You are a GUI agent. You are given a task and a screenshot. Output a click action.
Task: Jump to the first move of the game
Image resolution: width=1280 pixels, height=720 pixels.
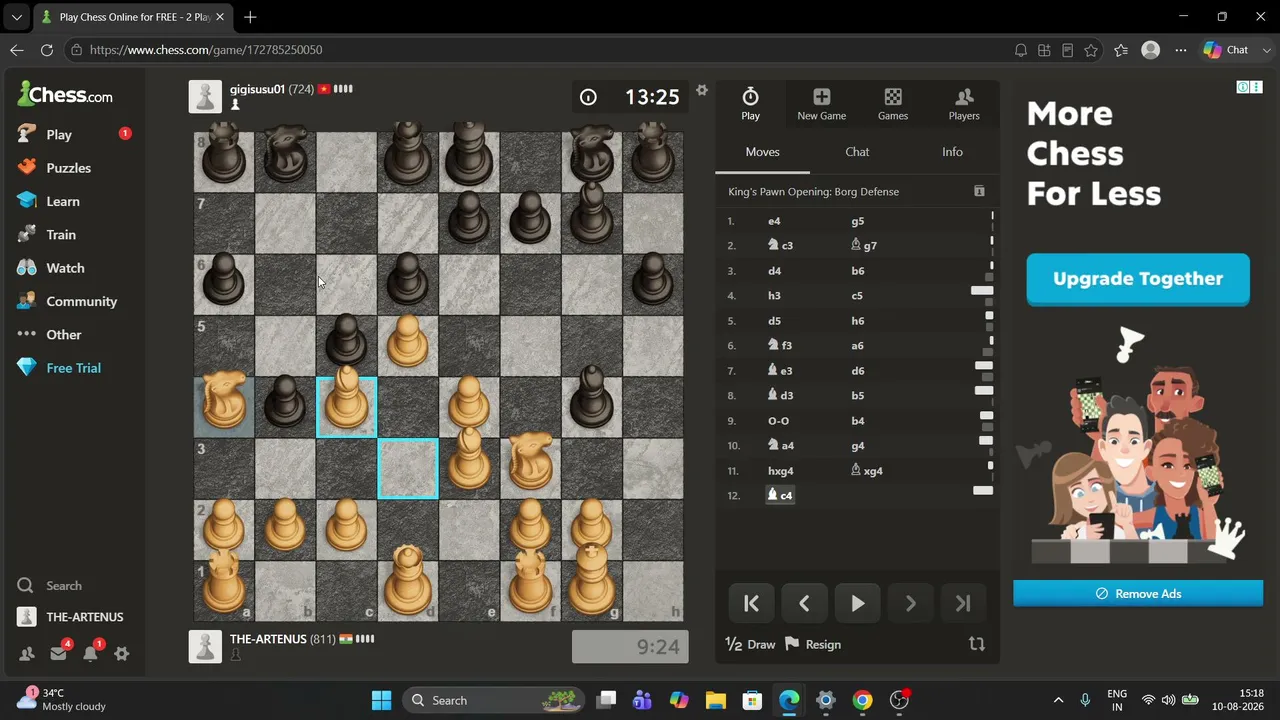(x=752, y=604)
